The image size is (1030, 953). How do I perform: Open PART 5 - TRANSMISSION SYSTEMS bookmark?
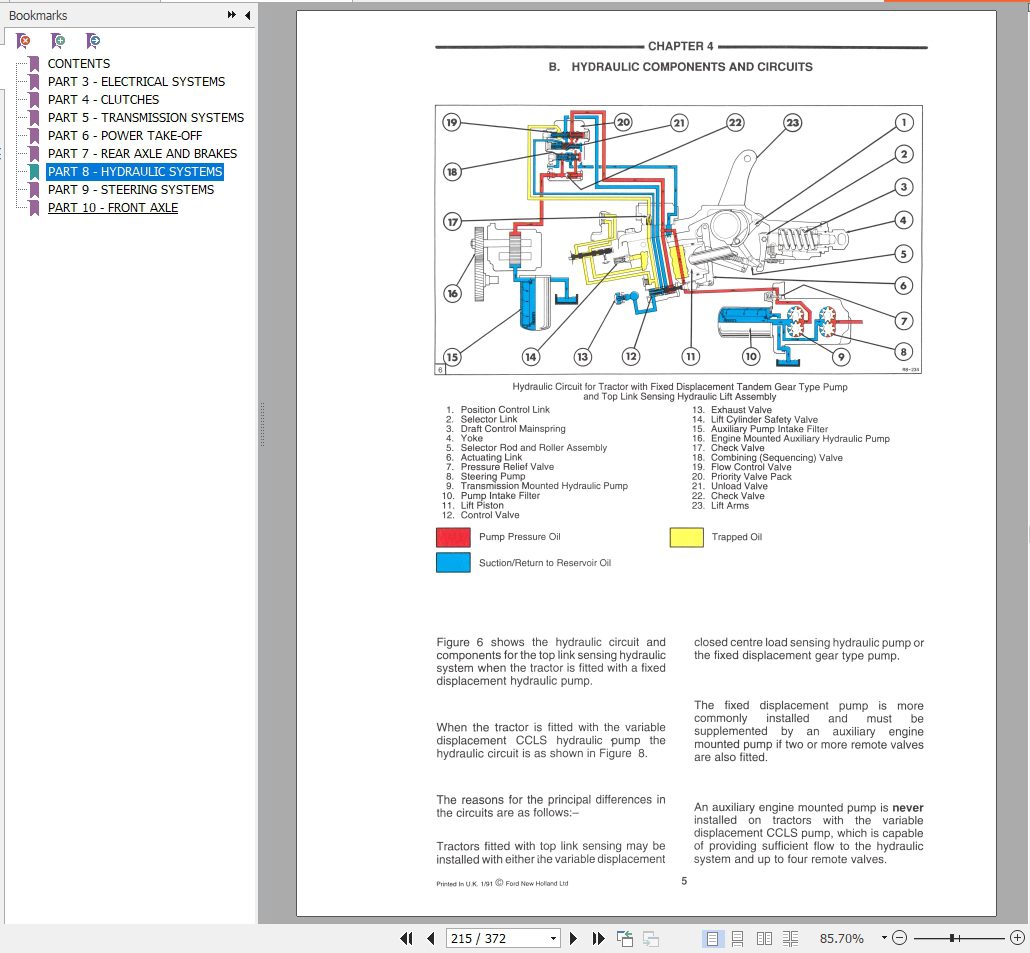point(146,118)
